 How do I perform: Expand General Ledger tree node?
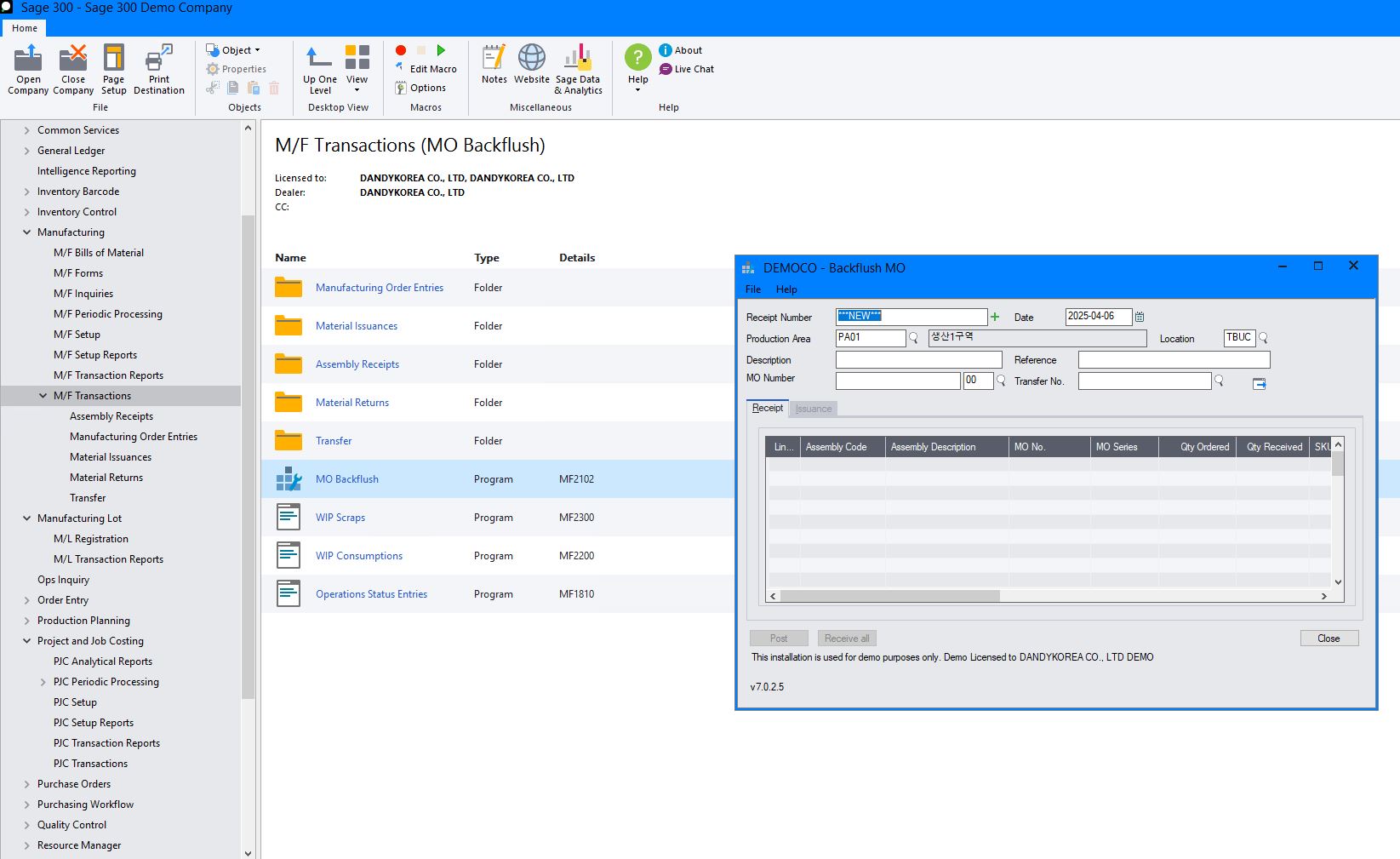pyautogui.click(x=26, y=151)
